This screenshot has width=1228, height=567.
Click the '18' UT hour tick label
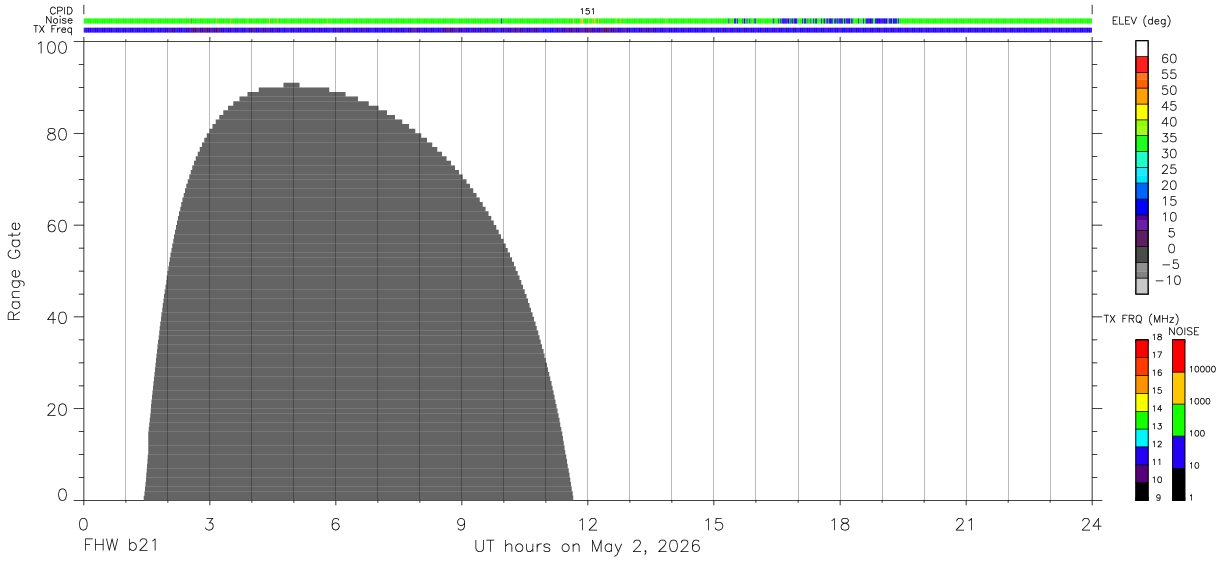tap(839, 525)
